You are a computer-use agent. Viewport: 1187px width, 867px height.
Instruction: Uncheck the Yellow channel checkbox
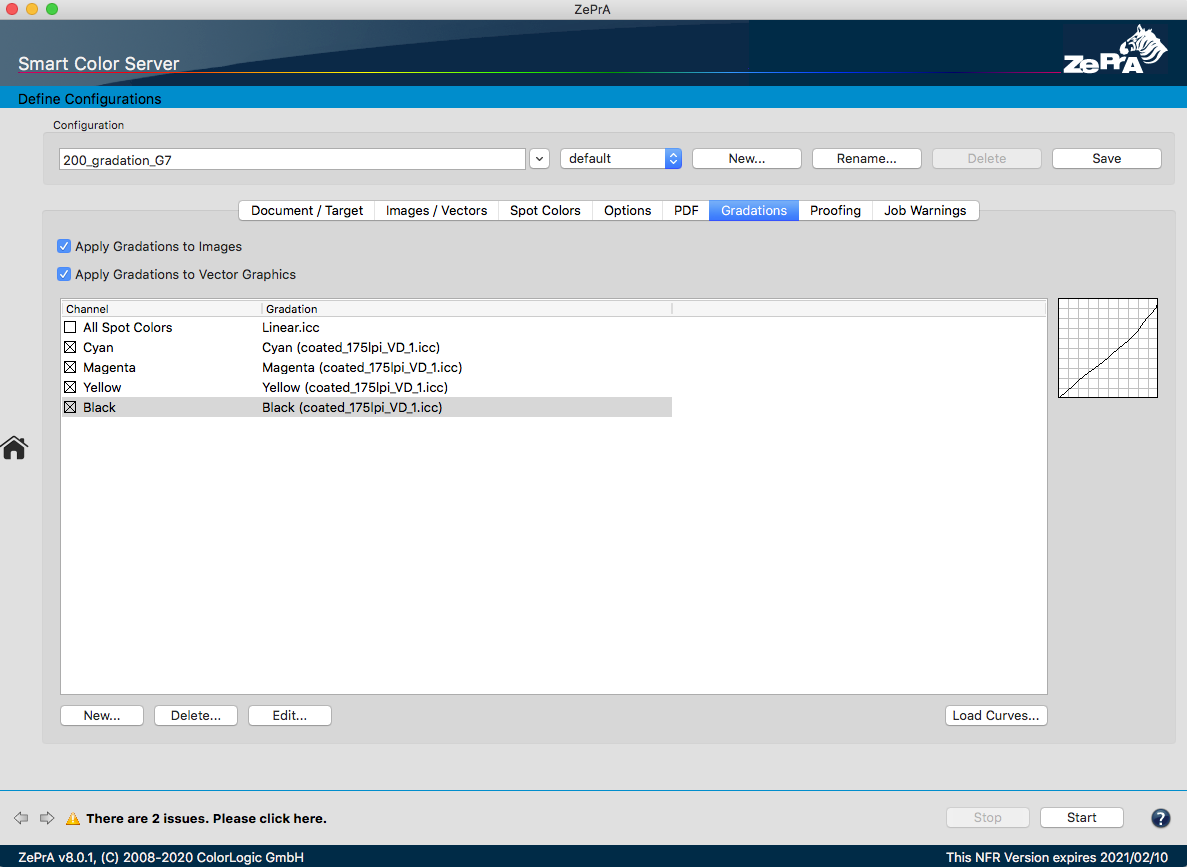[x=70, y=387]
